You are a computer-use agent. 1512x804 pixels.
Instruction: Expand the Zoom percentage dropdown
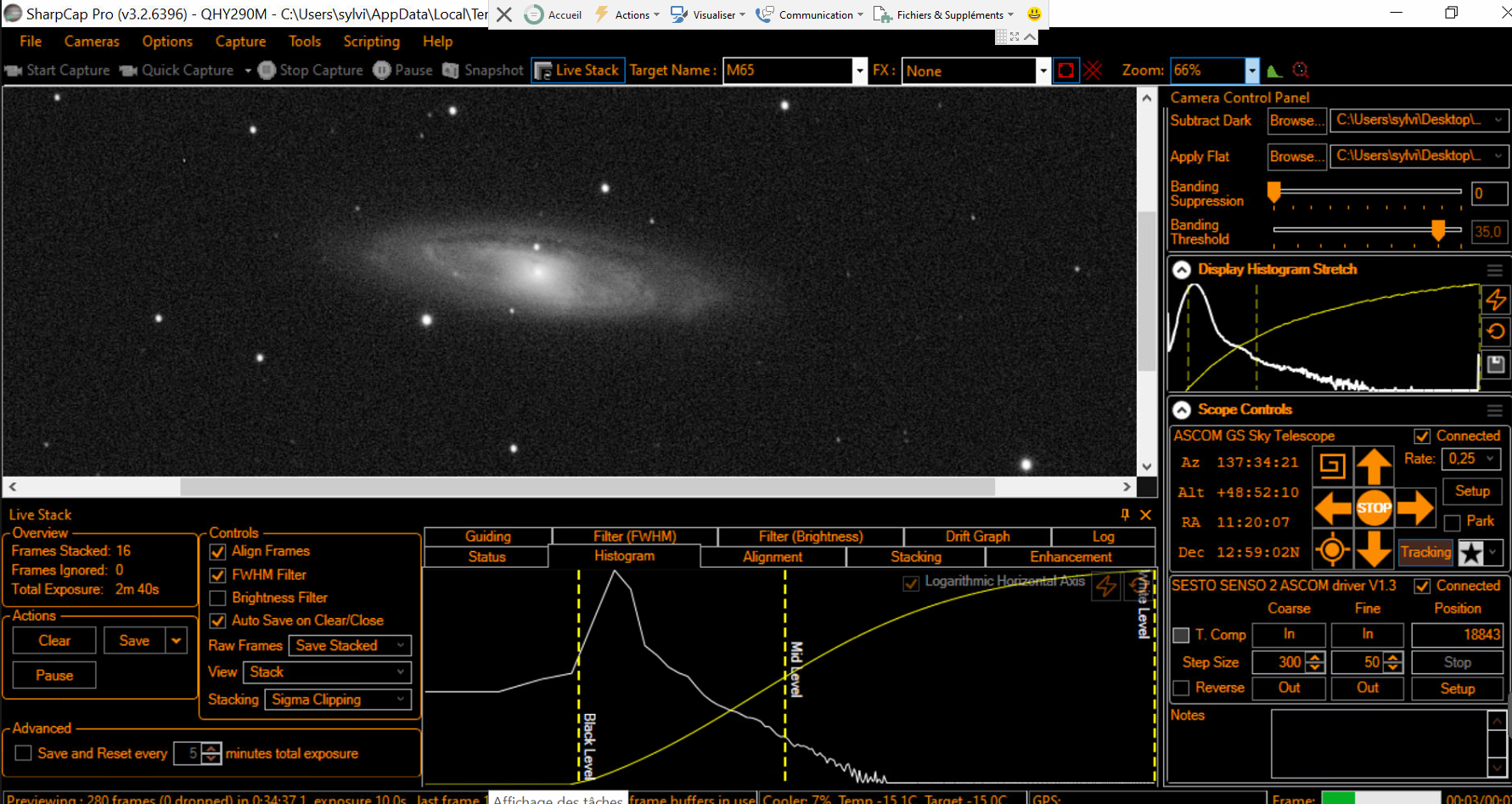(1252, 70)
